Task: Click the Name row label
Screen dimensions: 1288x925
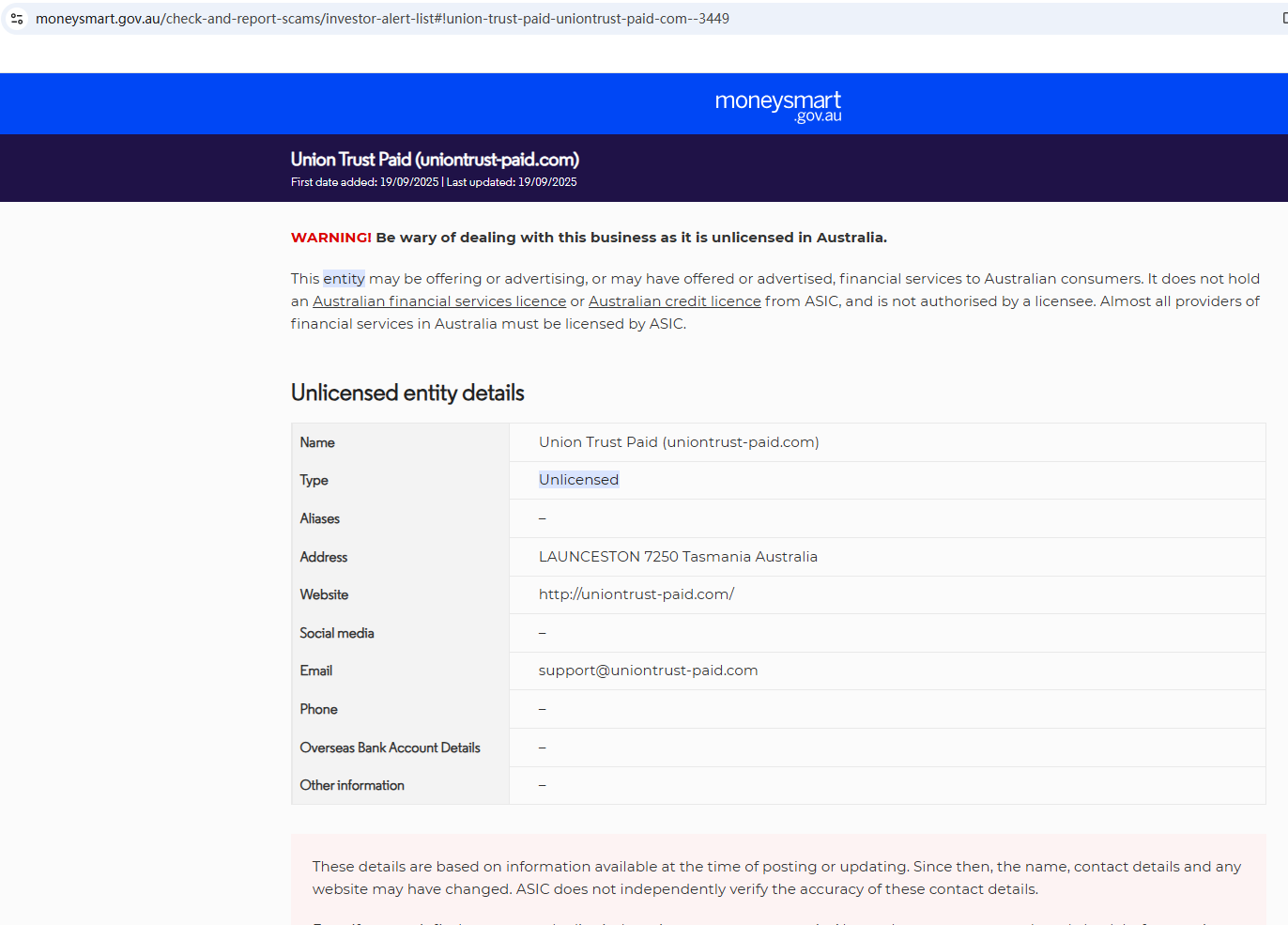Action: (x=317, y=442)
